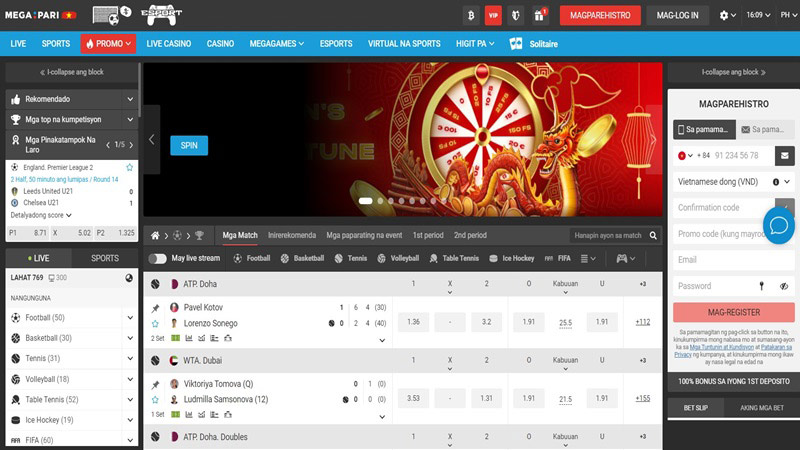Open VIRTUAL NA SPORTS
The image size is (800, 450).
[404, 44]
